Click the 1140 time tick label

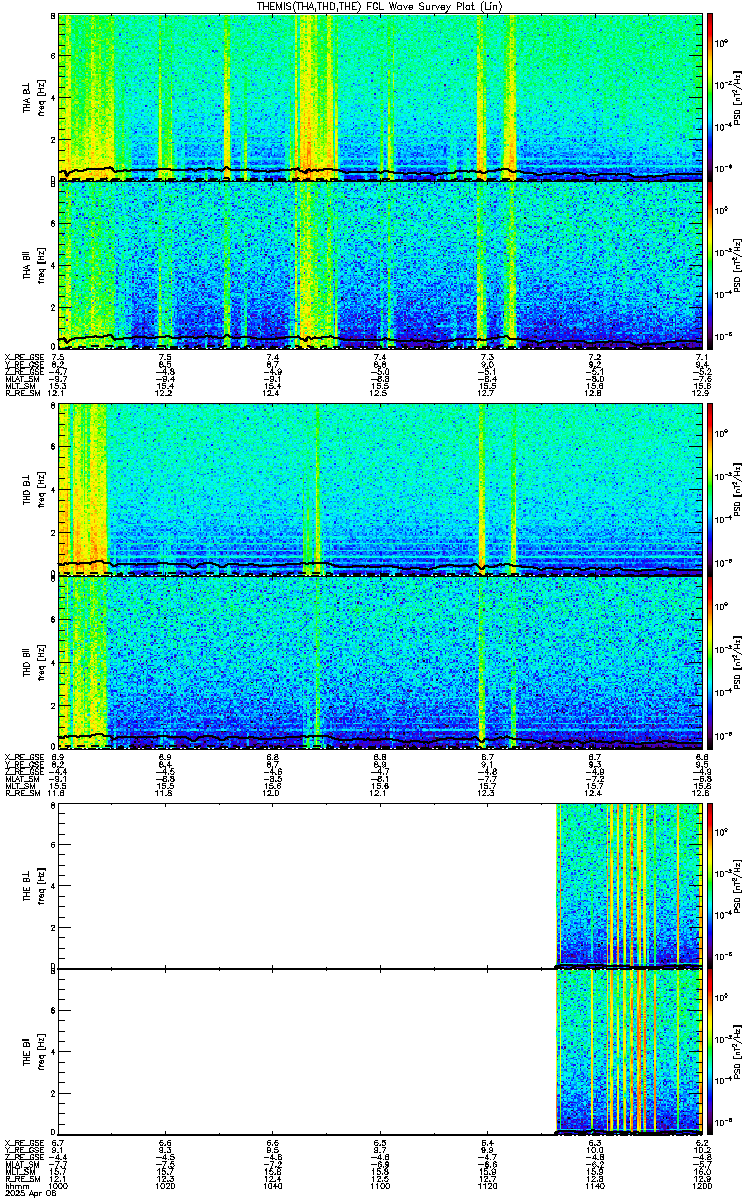click(594, 1185)
